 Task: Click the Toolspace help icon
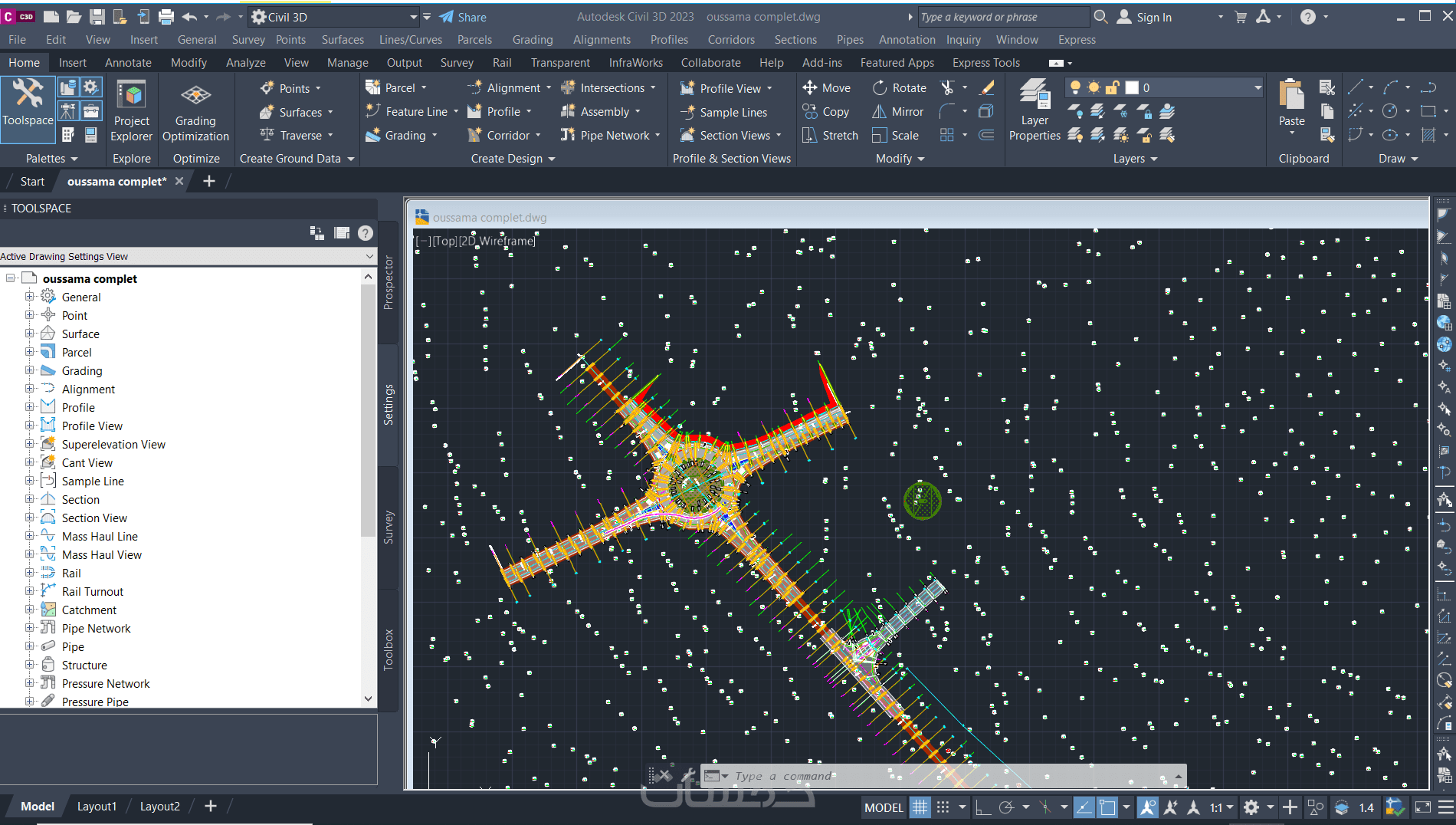pyautogui.click(x=366, y=233)
